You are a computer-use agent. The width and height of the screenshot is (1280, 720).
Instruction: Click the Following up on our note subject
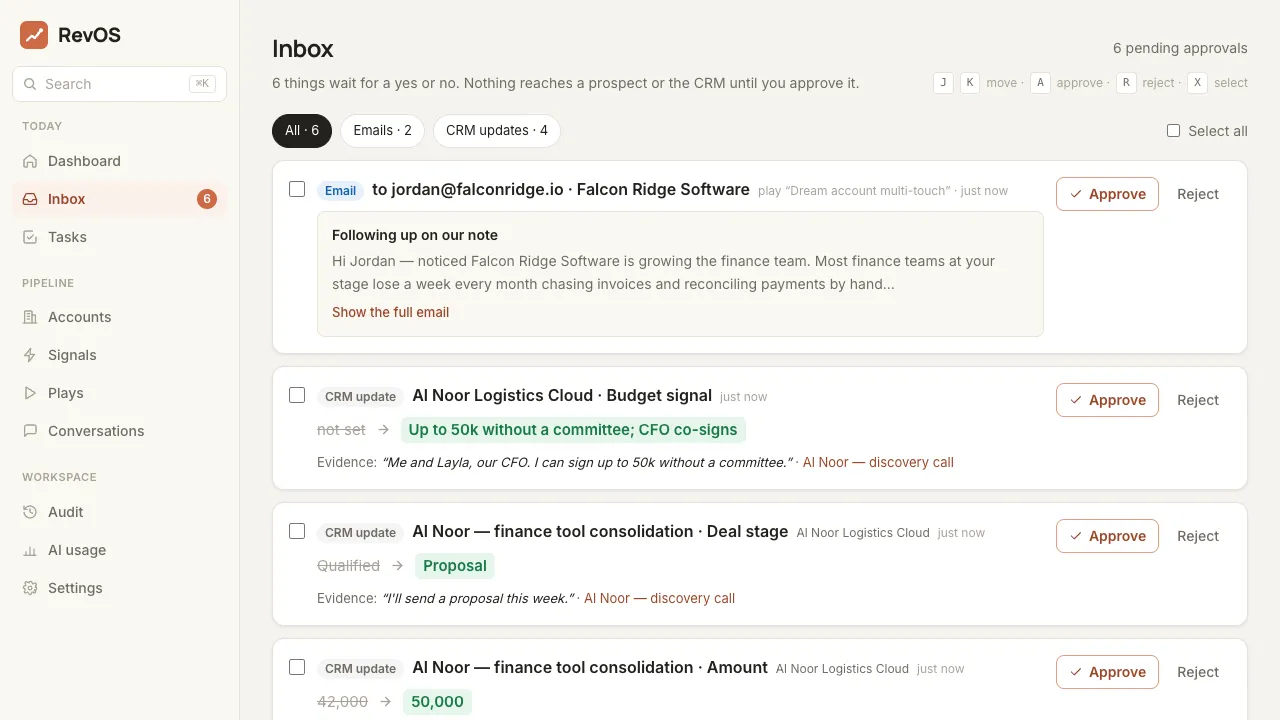tap(415, 235)
